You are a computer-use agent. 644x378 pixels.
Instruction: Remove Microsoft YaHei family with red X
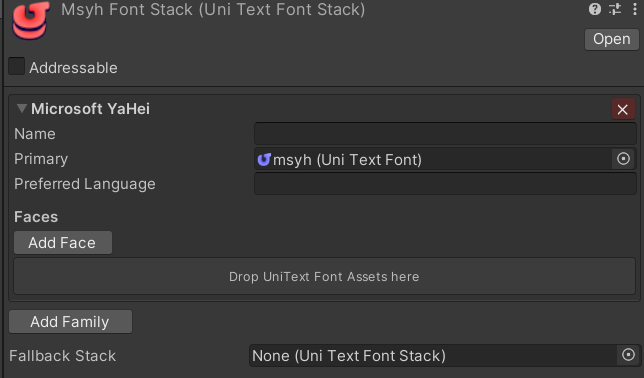coord(623,109)
